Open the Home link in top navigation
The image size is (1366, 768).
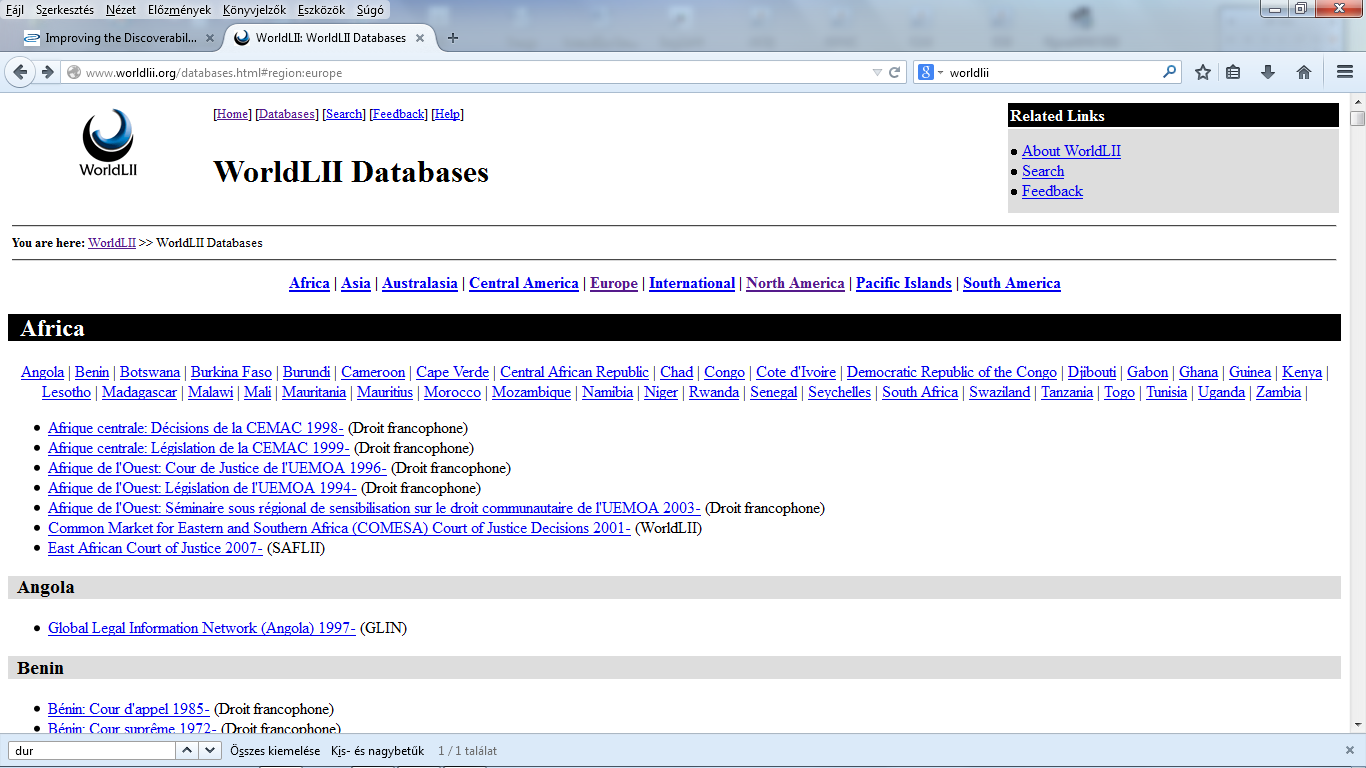(232, 114)
